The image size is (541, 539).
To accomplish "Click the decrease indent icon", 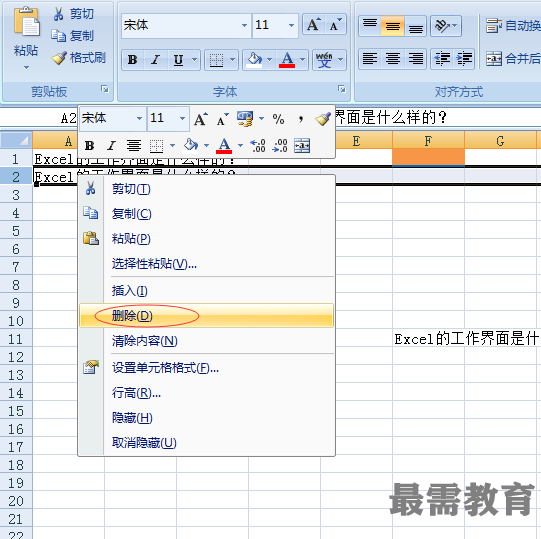I will (442, 59).
